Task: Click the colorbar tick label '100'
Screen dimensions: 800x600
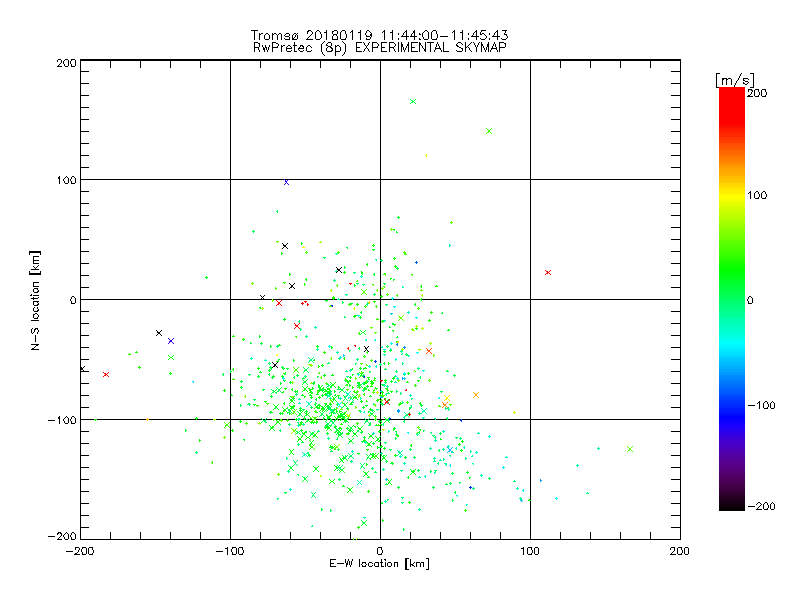Action: click(757, 195)
